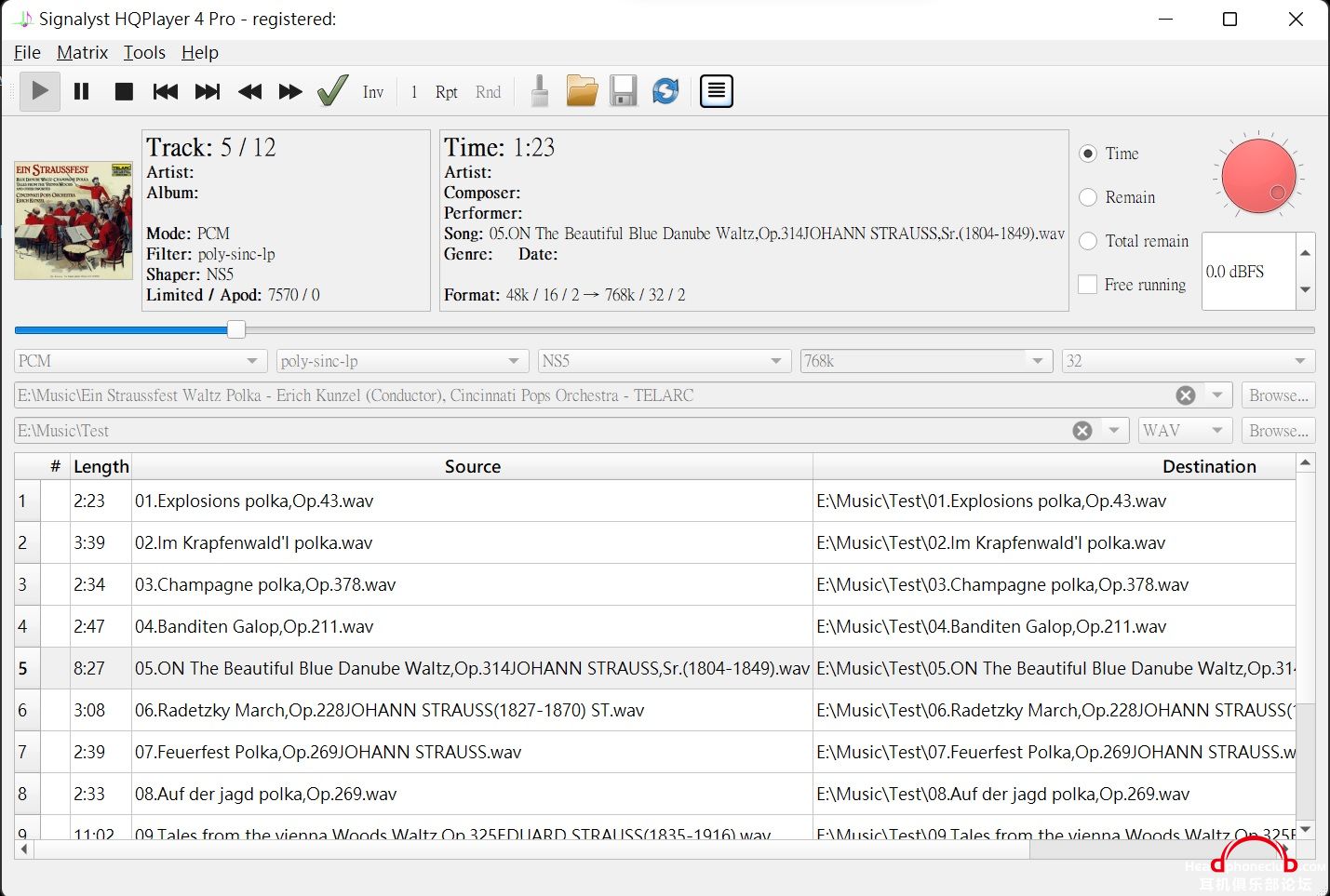The height and width of the screenshot is (896, 1330).
Task: Click the blue track position slider handle
Action: coord(236,329)
